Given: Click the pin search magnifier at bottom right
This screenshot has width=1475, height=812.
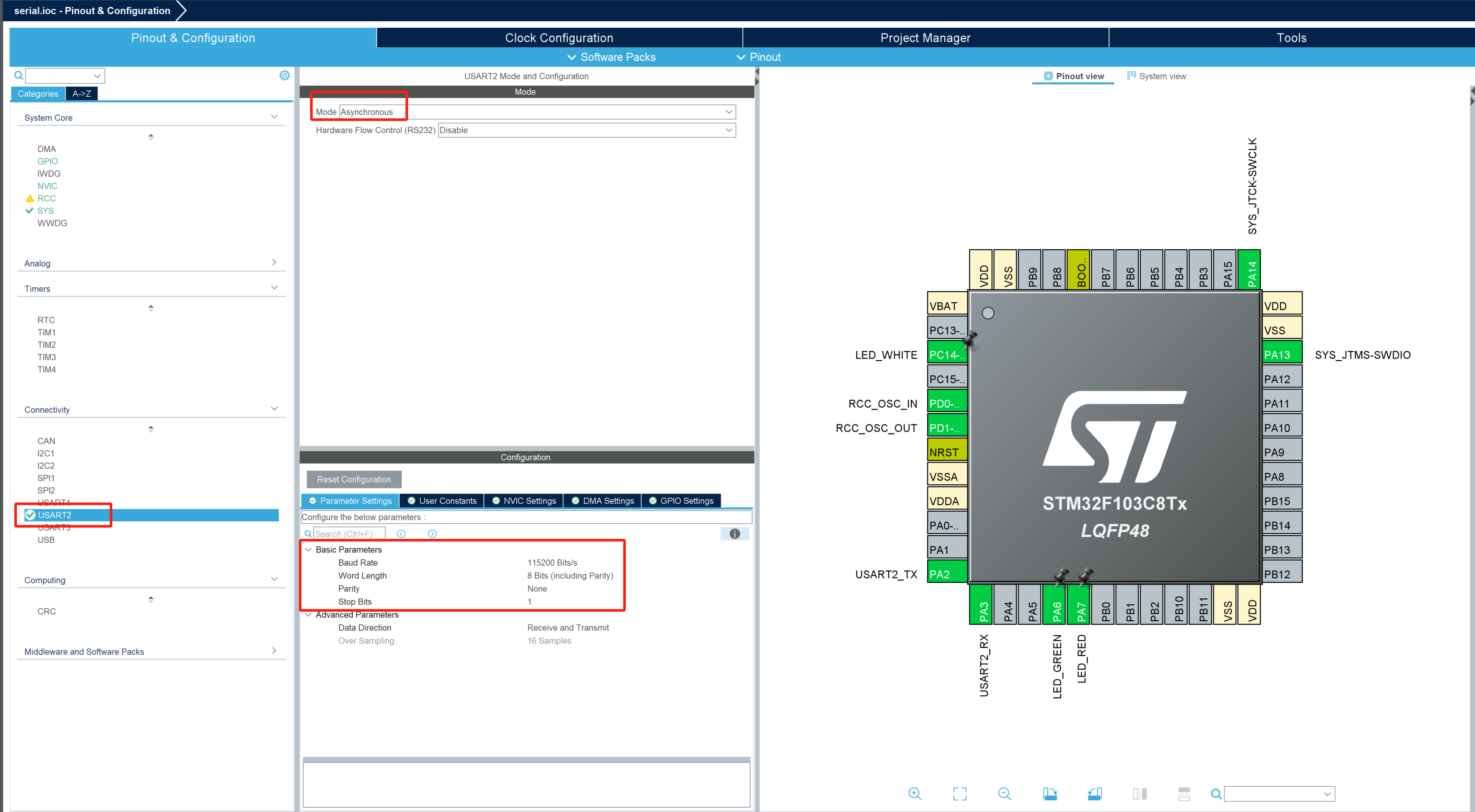Looking at the screenshot, I should click(1216, 794).
